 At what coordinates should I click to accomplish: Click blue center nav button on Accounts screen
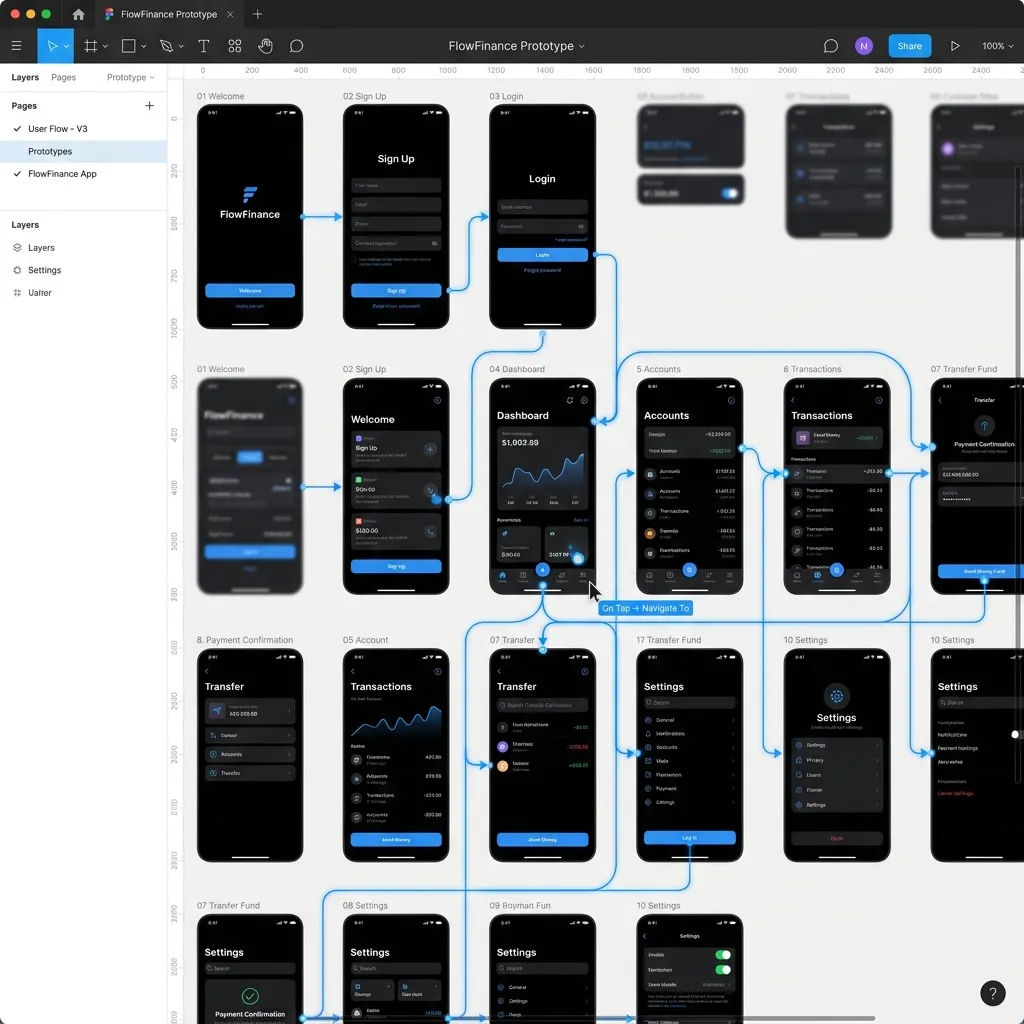coord(689,570)
